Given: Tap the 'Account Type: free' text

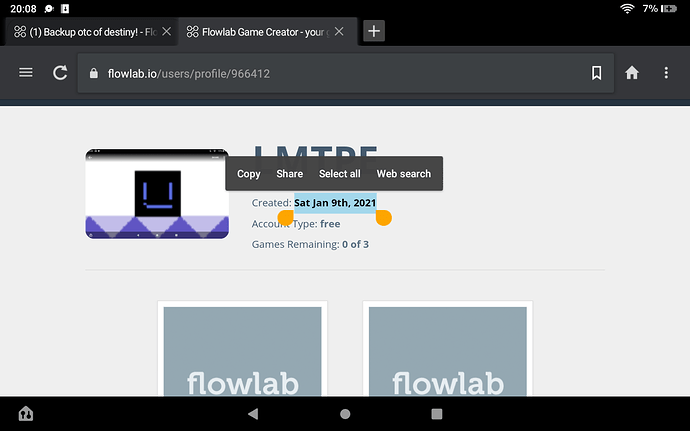Looking at the screenshot, I should click(x=296, y=224).
